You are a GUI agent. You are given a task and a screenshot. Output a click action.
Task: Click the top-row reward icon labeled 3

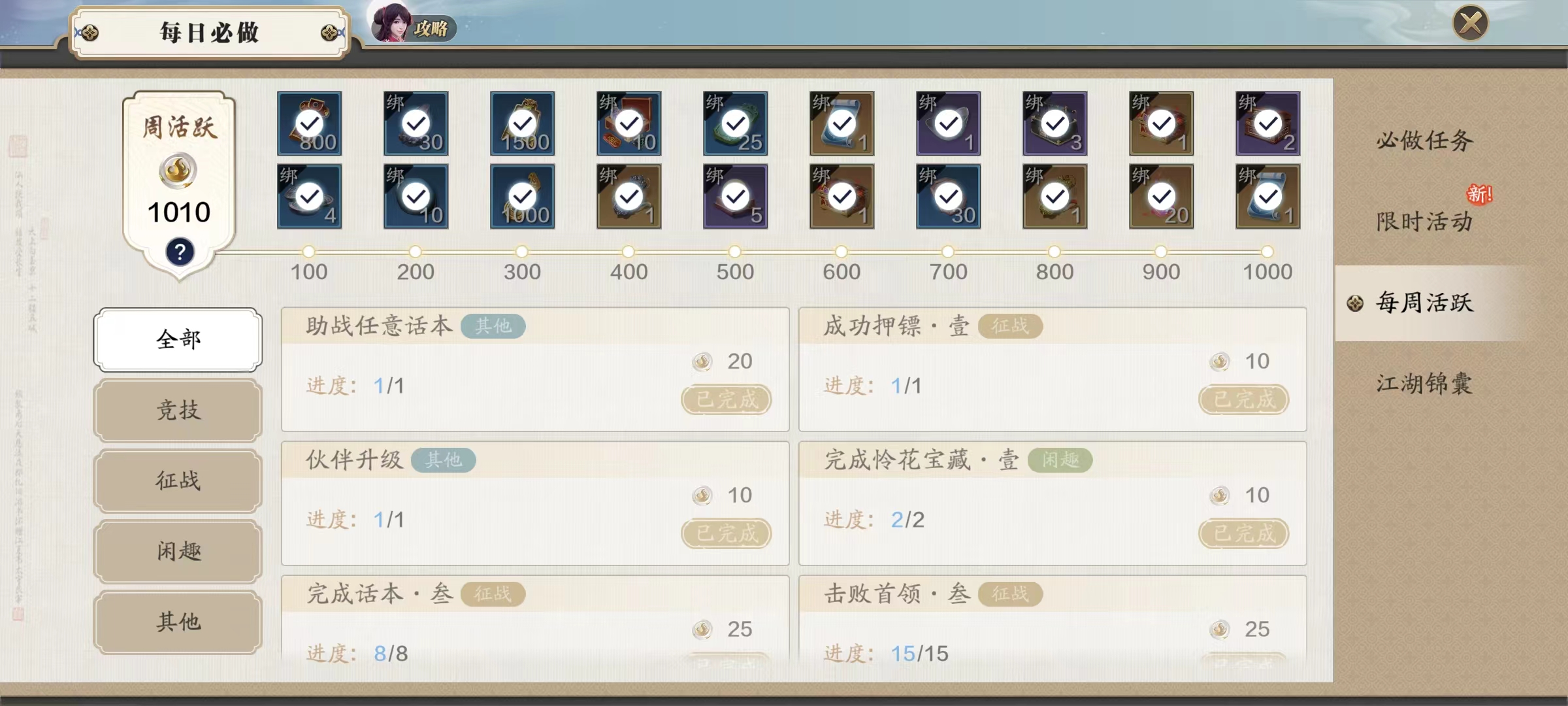tap(1055, 124)
